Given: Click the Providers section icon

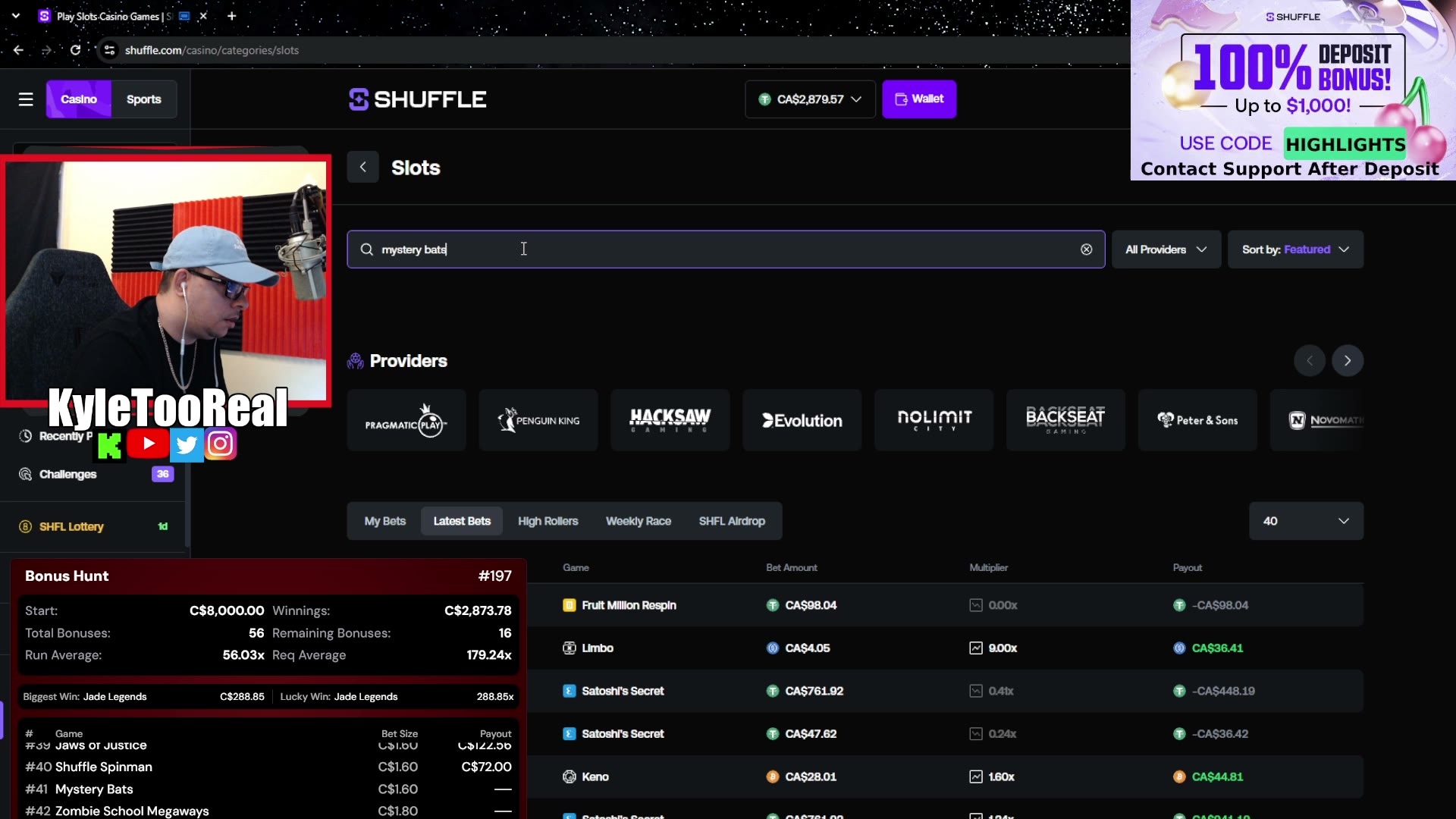Looking at the screenshot, I should (x=355, y=361).
